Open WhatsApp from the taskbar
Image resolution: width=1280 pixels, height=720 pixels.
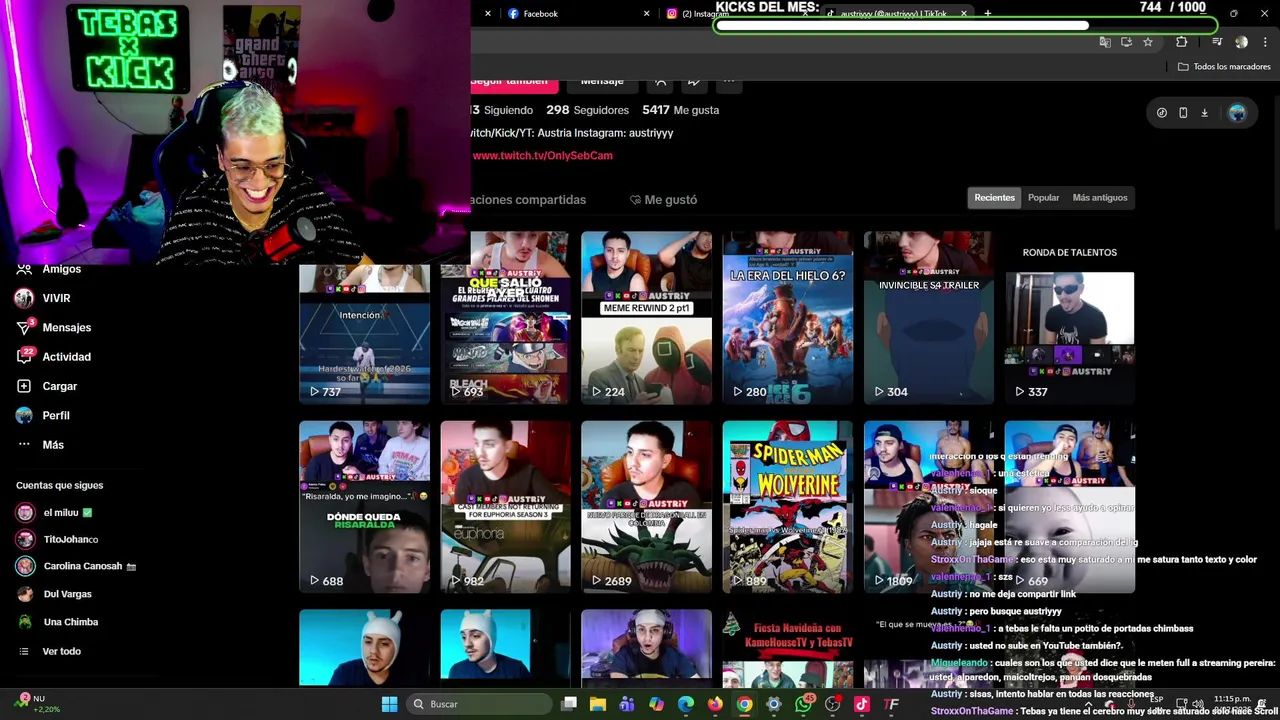click(803, 704)
